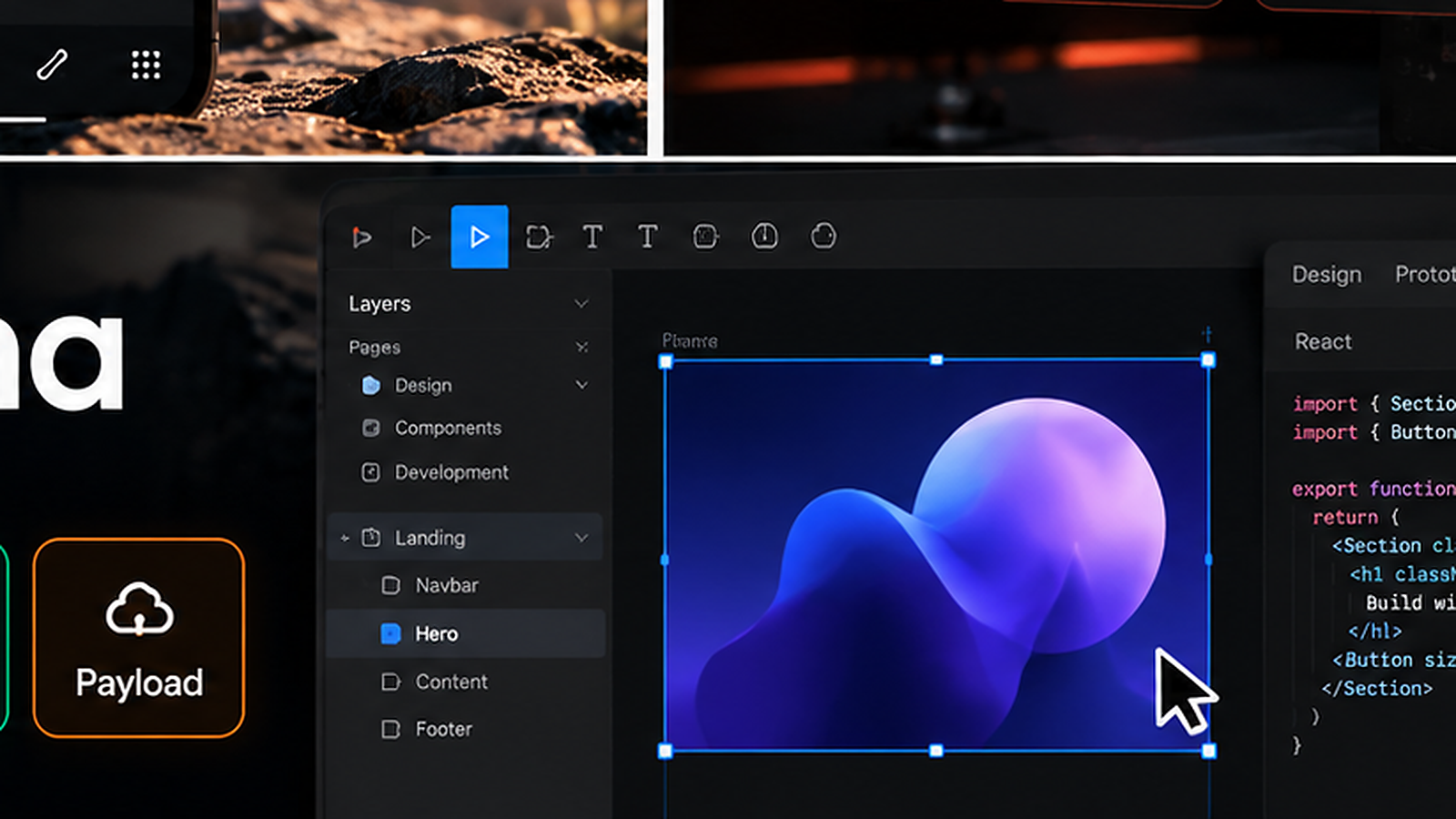Collapse Landing using its left disclosure arrow
The height and width of the screenshot is (819, 1456).
coord(345,539)
